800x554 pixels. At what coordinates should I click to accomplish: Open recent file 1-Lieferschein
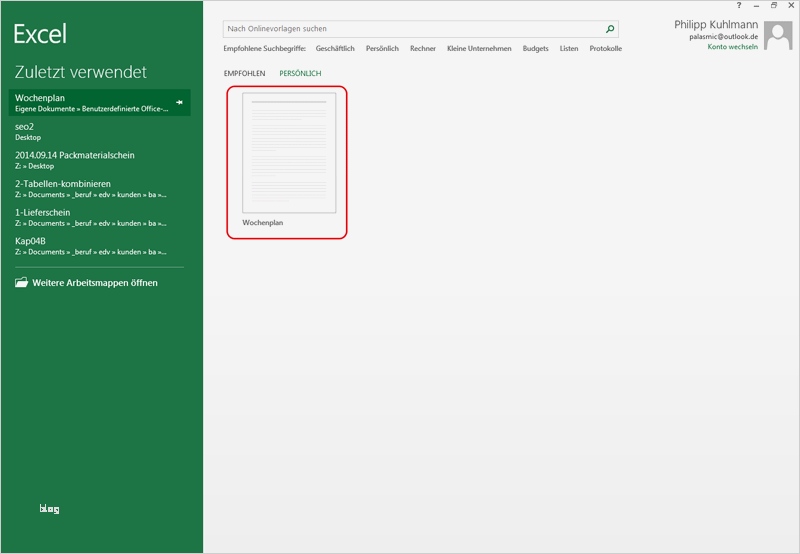(x=99, y=217)
